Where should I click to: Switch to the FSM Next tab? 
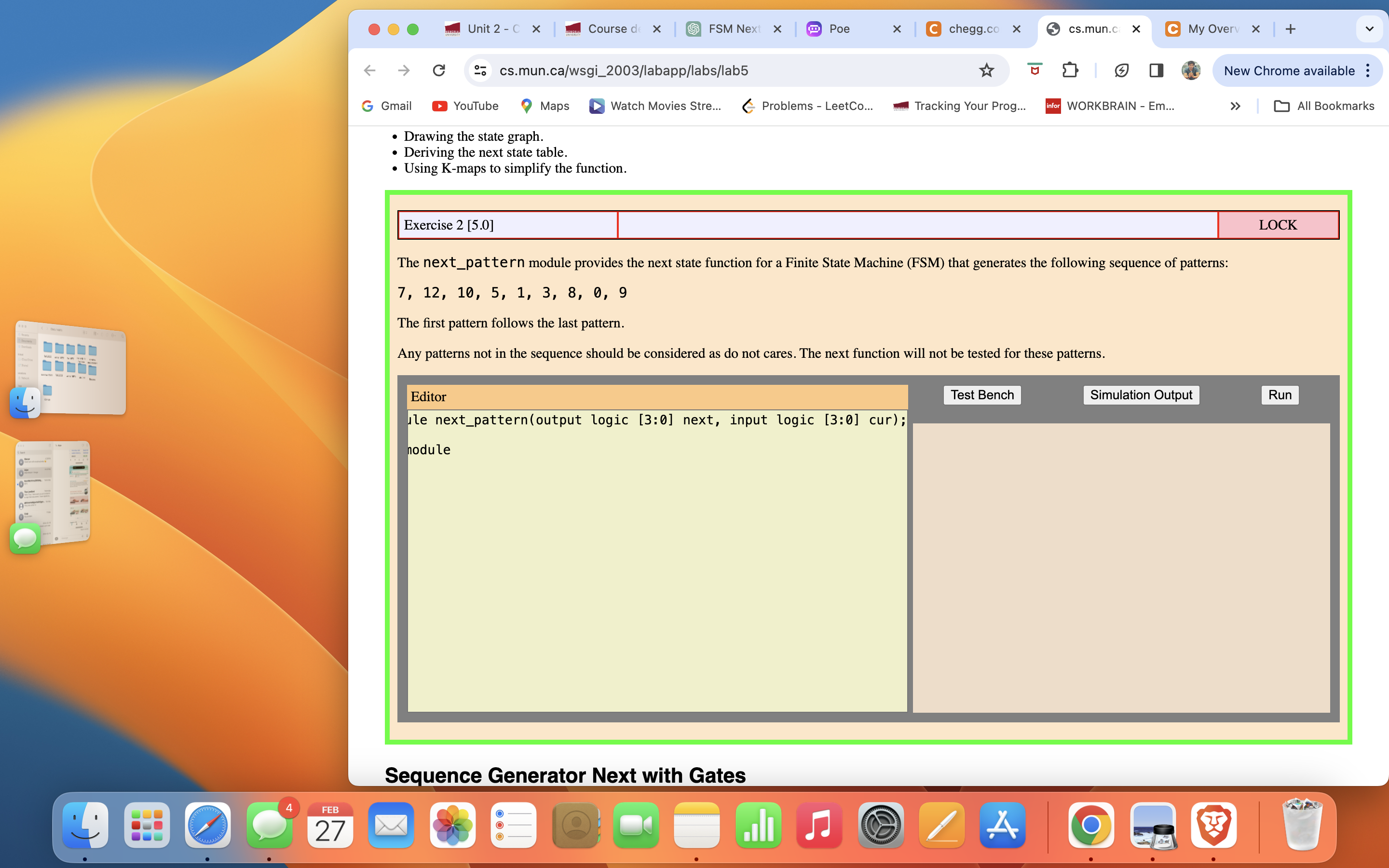tap(734, 29)
